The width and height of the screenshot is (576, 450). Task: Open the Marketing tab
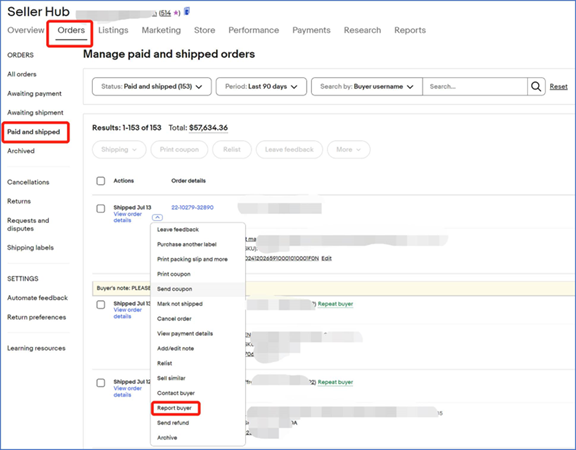coord(161,30)
